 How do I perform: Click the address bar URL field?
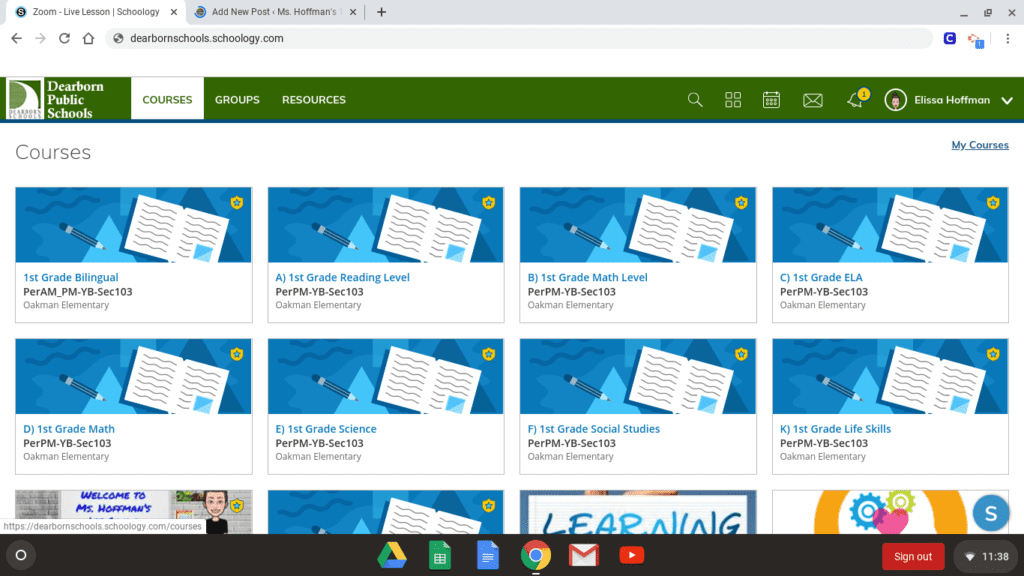[519, 39]
